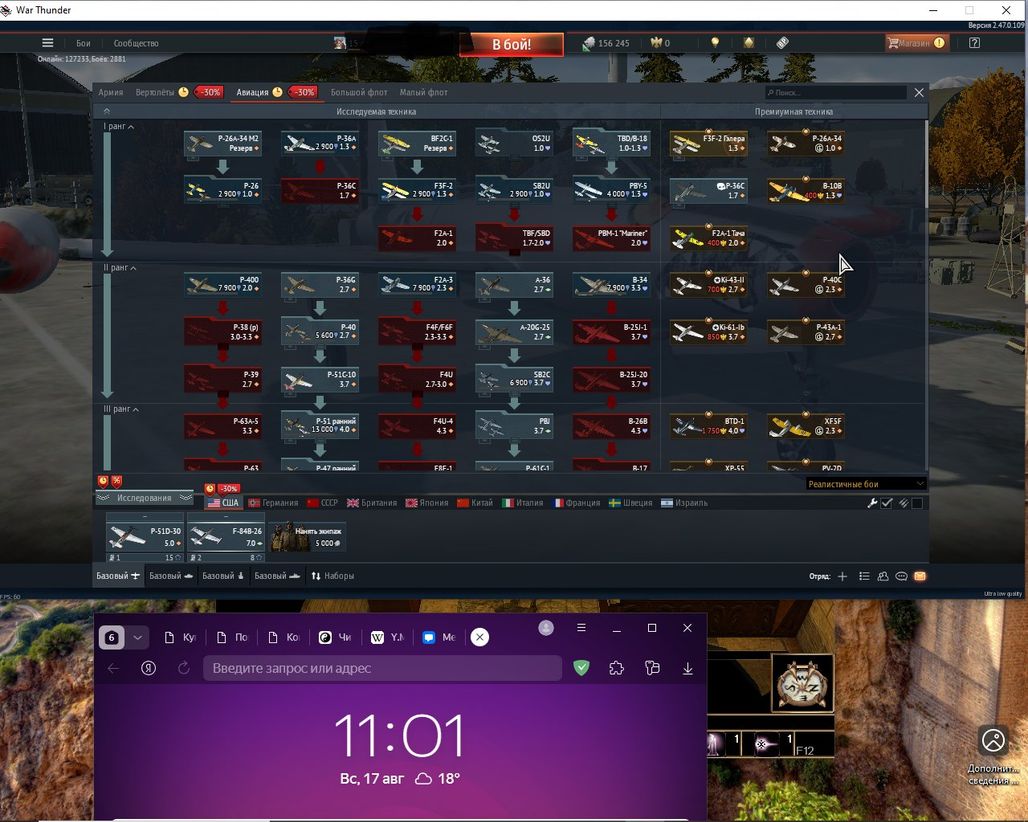Click the light bulb icon in top bar

(715, 43)
